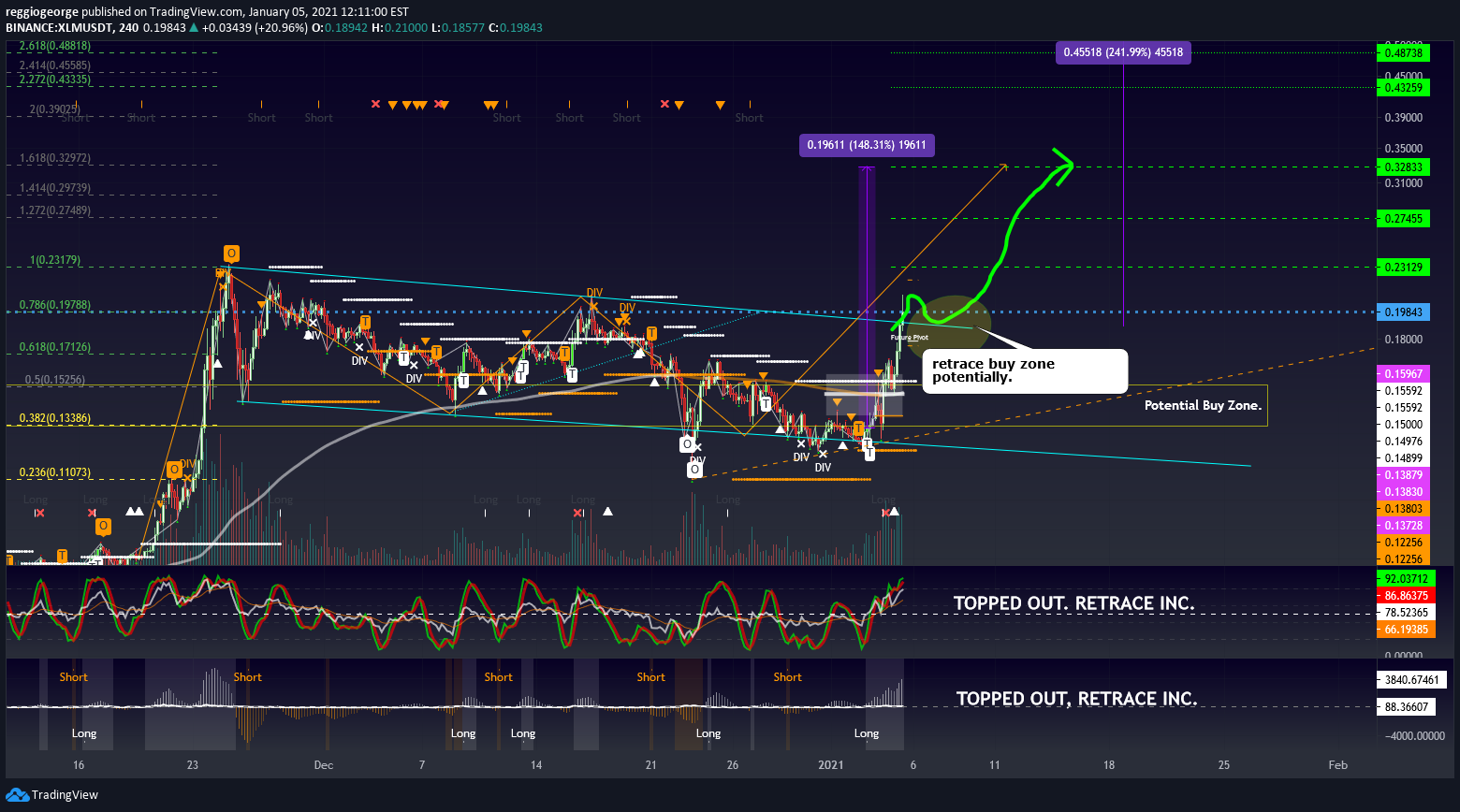The width and height of the screenshot is (1460, 812).
Task: Click the TradingView logo
Action: click(52, 794)
